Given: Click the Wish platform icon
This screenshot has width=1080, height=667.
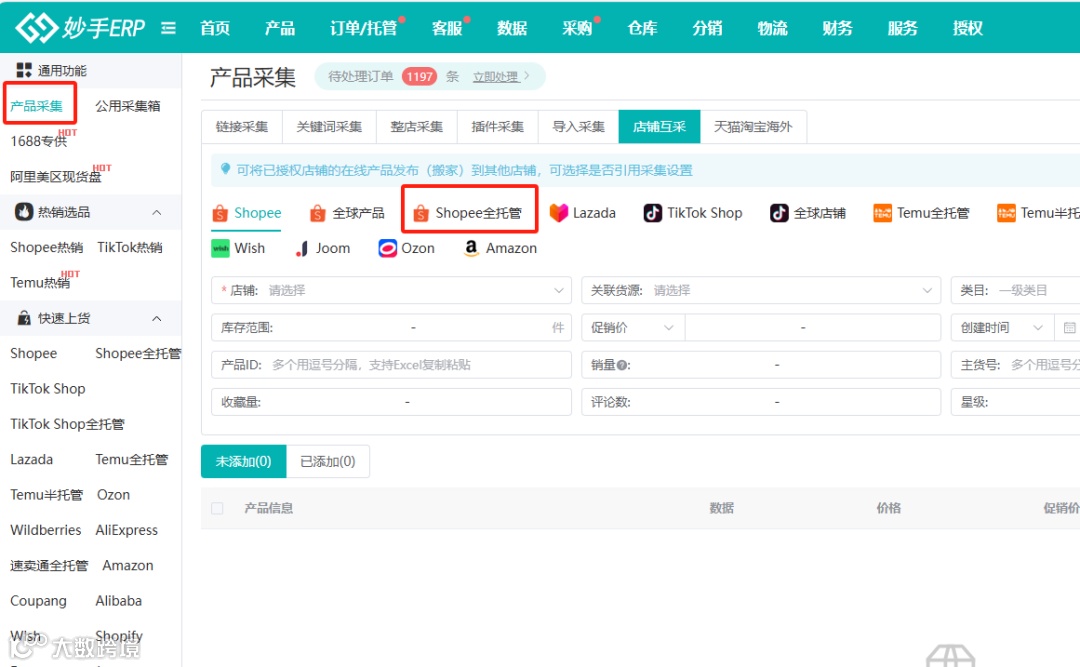Looking at the screenshot, I should (x=220, y=248).
